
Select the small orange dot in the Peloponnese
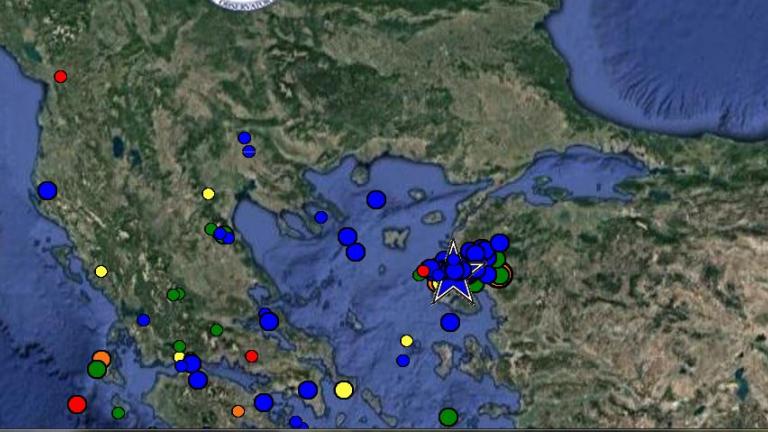(238, 411)
